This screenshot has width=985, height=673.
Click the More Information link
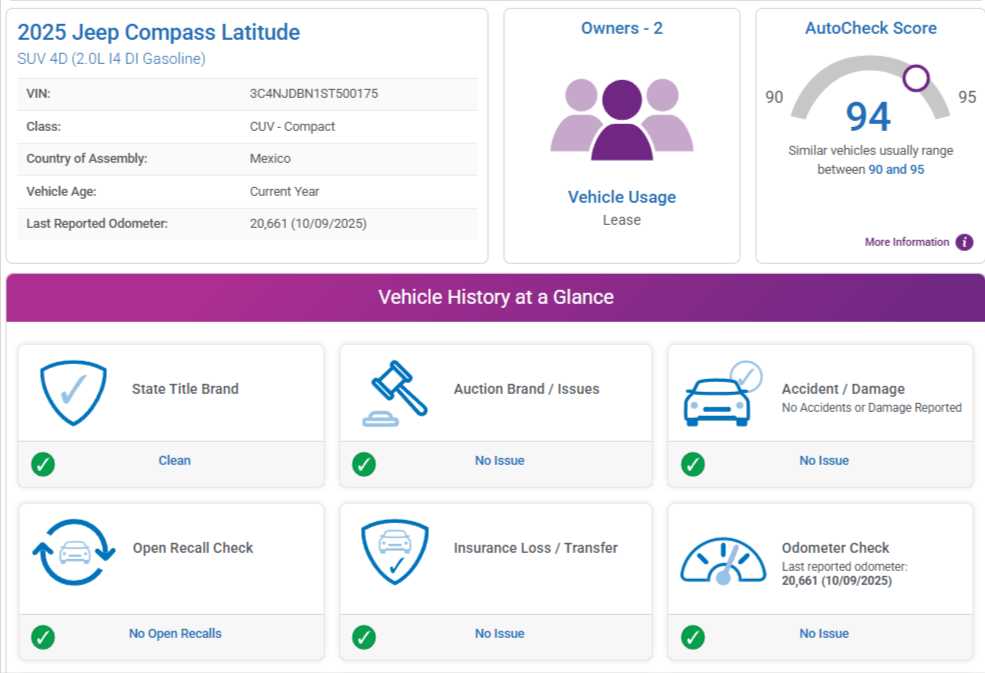[x=907, y=242]
